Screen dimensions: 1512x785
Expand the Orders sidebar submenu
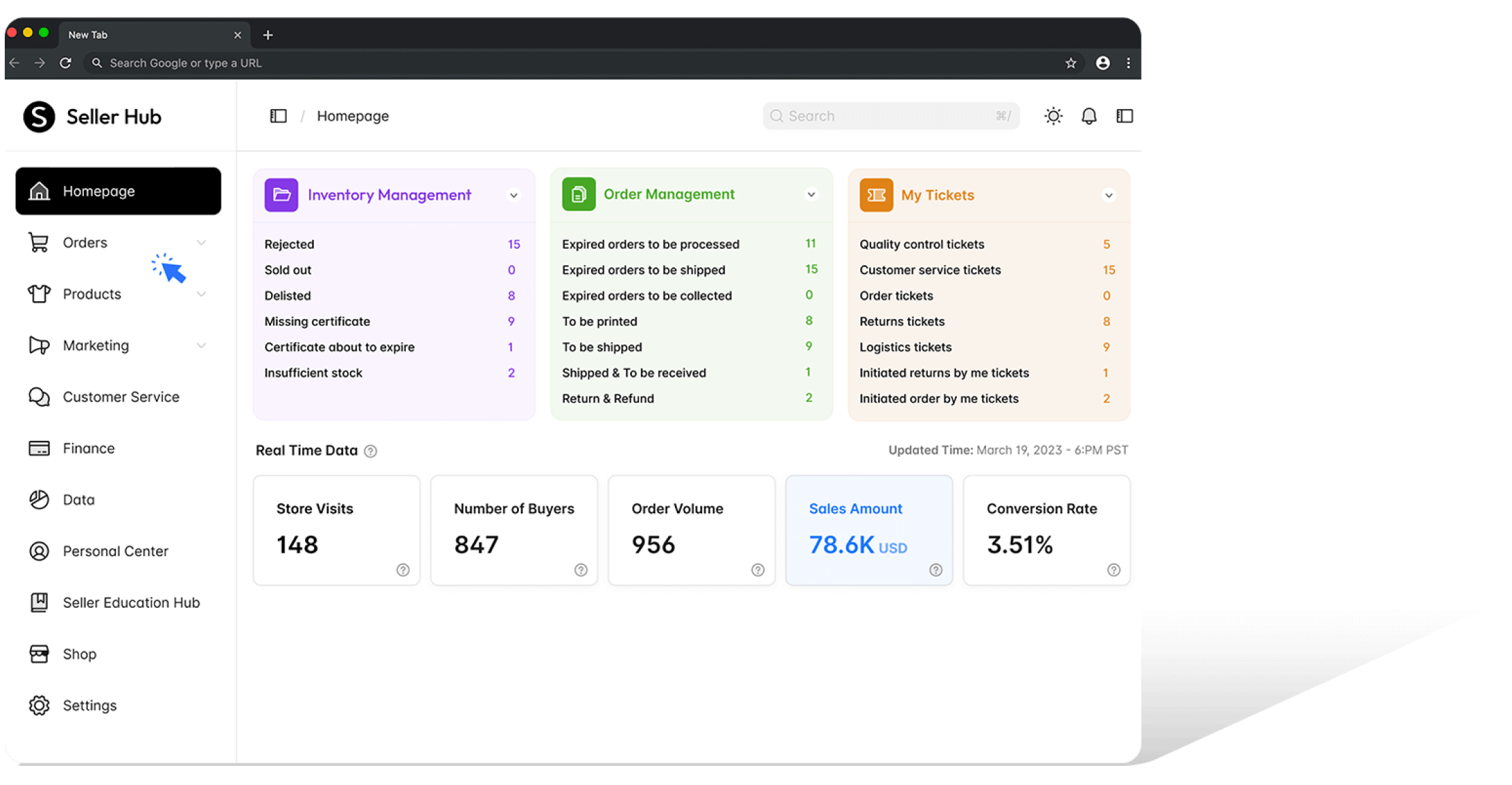(201, 243)
